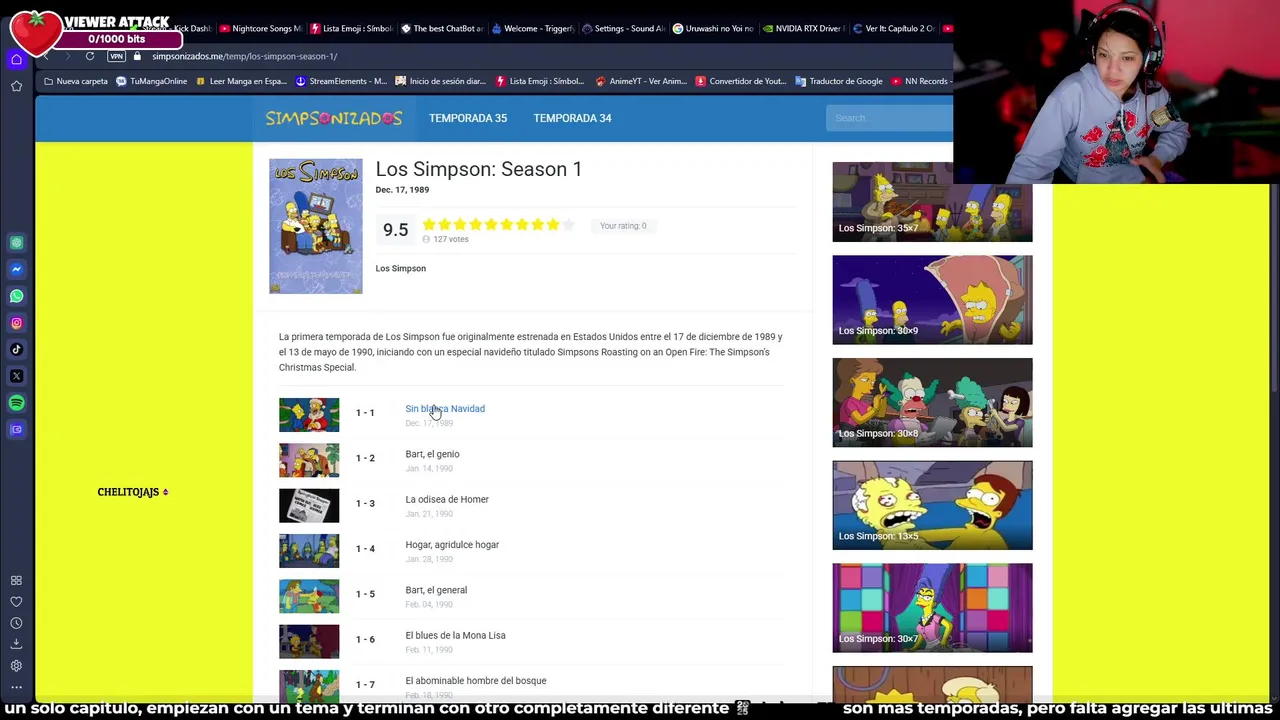The height and width of the screenshot is (720, 1280).
Task: Click the Simpsonizados site logo
Action: point(334,118)
